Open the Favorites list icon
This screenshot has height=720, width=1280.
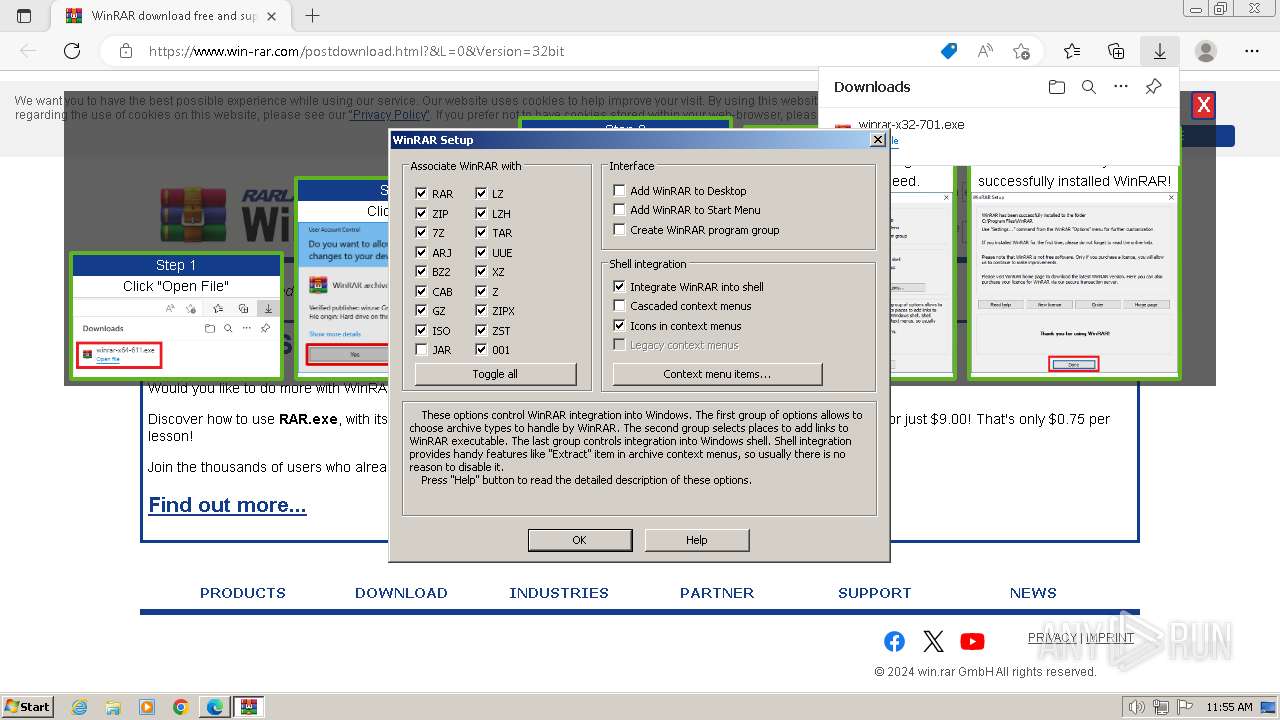coord(1072,51)
